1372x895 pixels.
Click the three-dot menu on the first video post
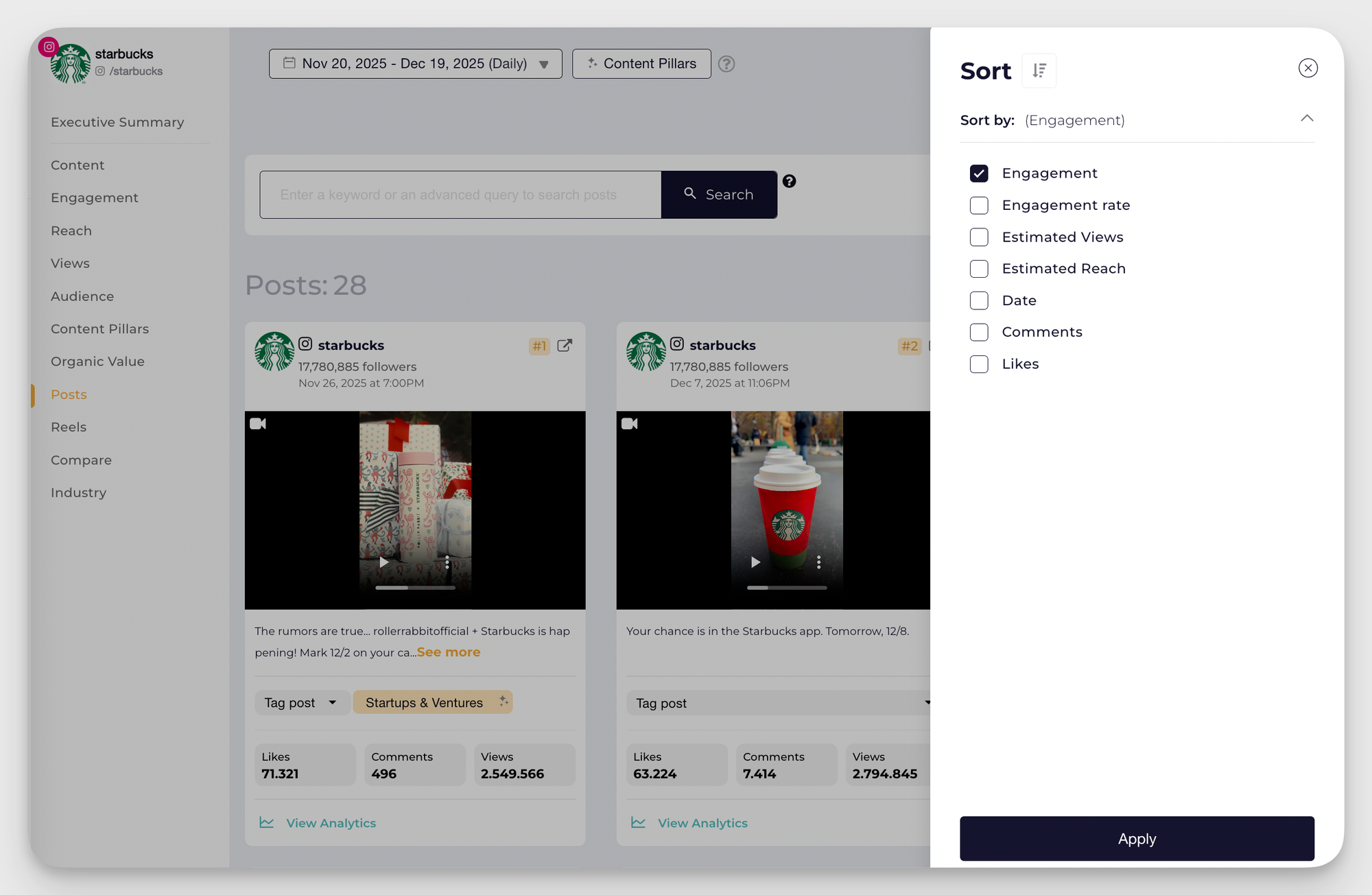pyautogui.click(x=447, y=562)
